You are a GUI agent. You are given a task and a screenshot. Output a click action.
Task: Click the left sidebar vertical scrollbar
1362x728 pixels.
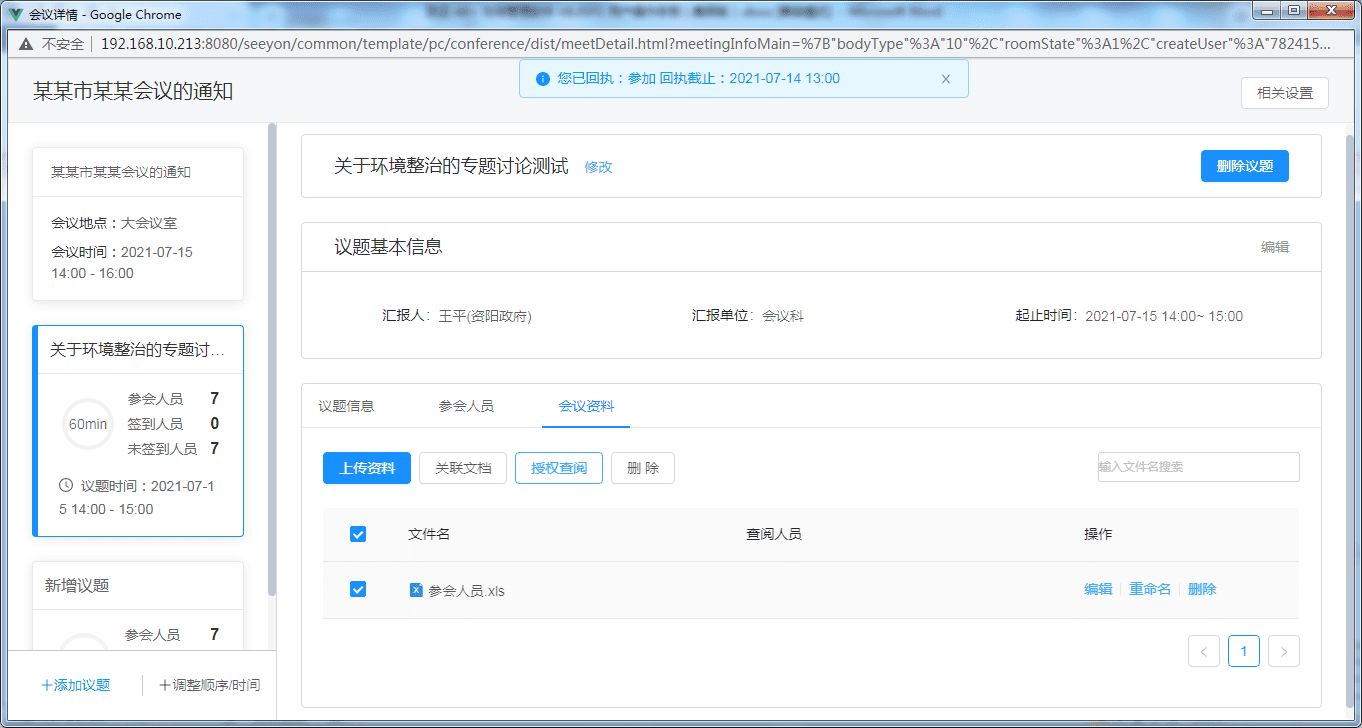coord(271,360)
